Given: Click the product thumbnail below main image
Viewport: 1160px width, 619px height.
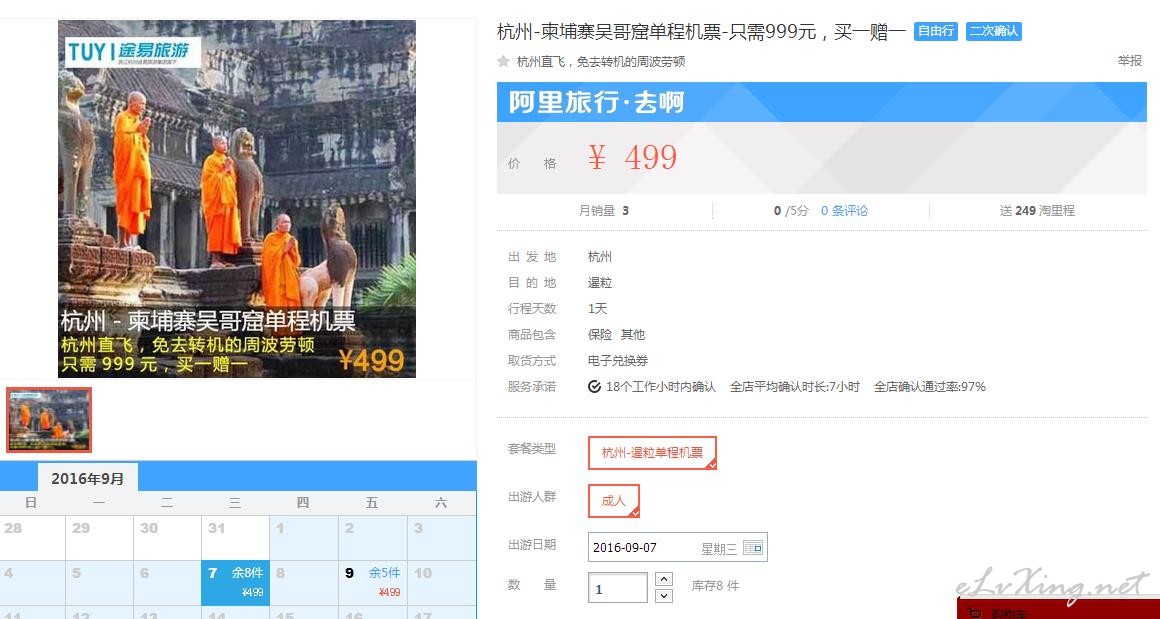Looking at the screenshot, I should tap(49, 419).
